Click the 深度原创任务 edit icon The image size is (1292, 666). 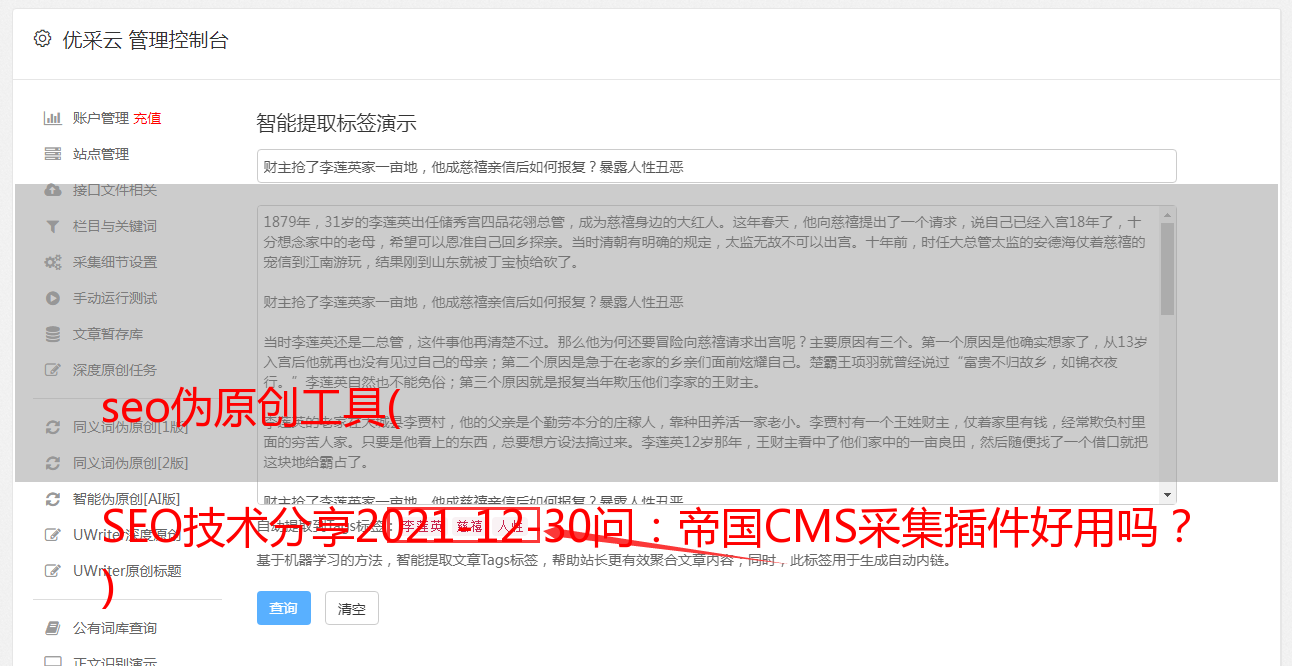(x=53, y=370)
